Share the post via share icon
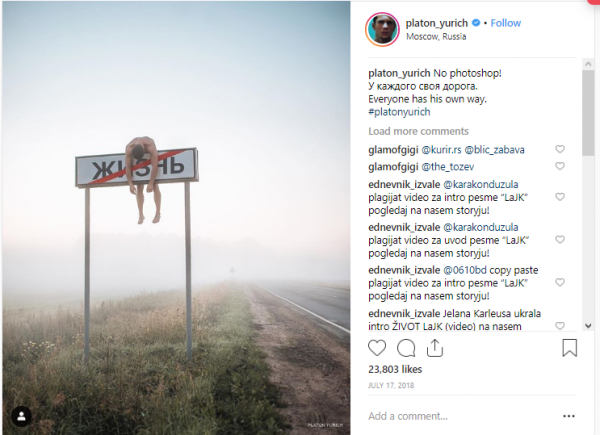Image resolution: width=600 pixels, height=435 pixels. pos(435,348)
